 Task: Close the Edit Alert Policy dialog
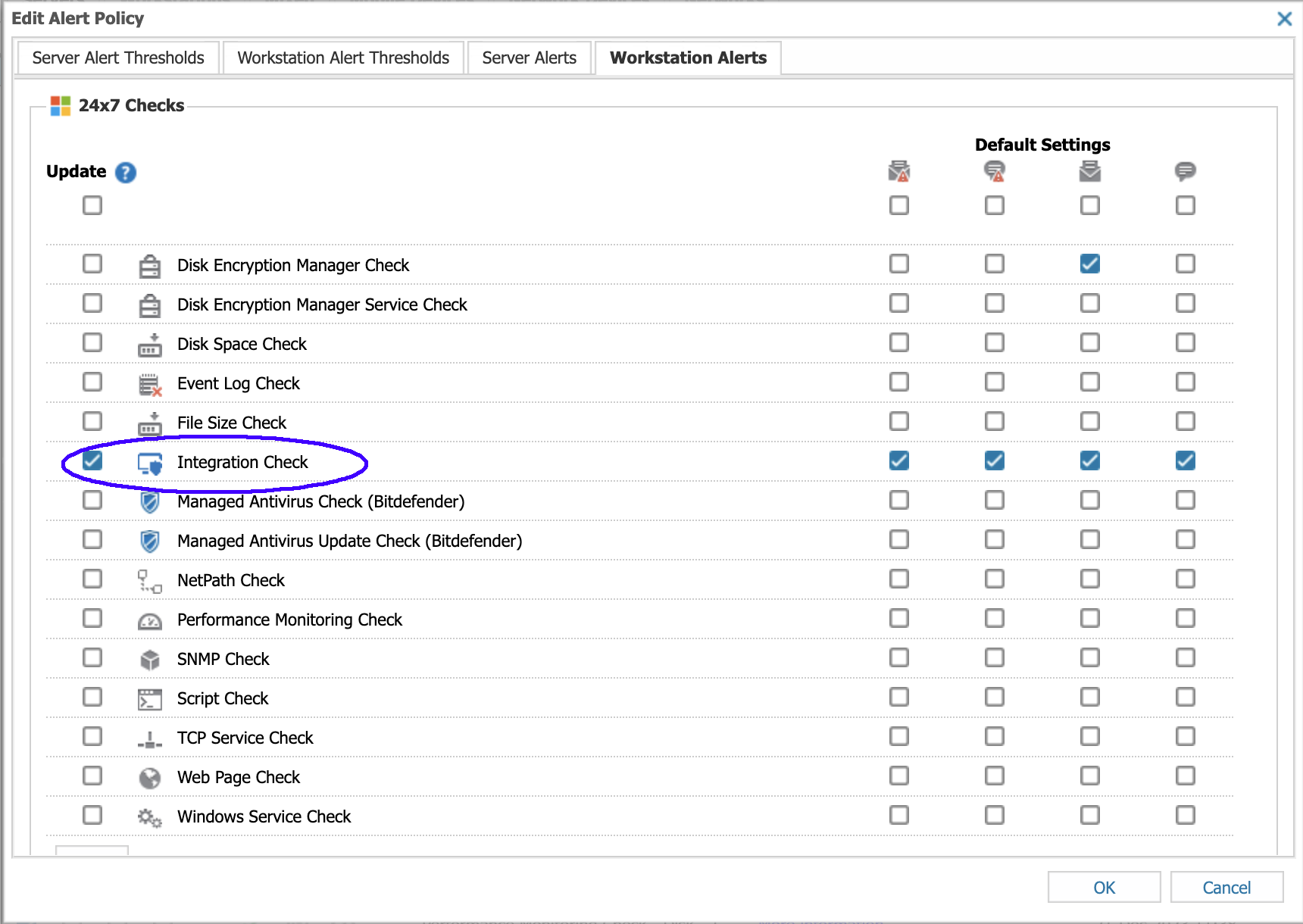tap(1284, 19)
